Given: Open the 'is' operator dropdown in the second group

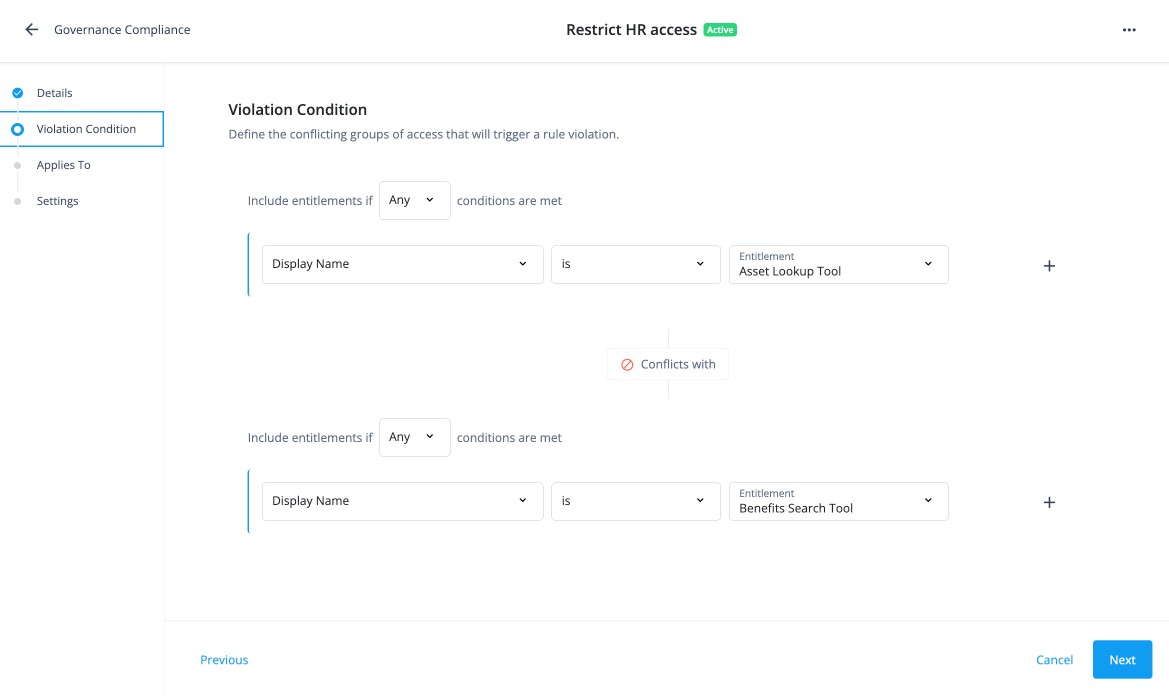Looking at the screenshot, I should [x=636, y=502].
